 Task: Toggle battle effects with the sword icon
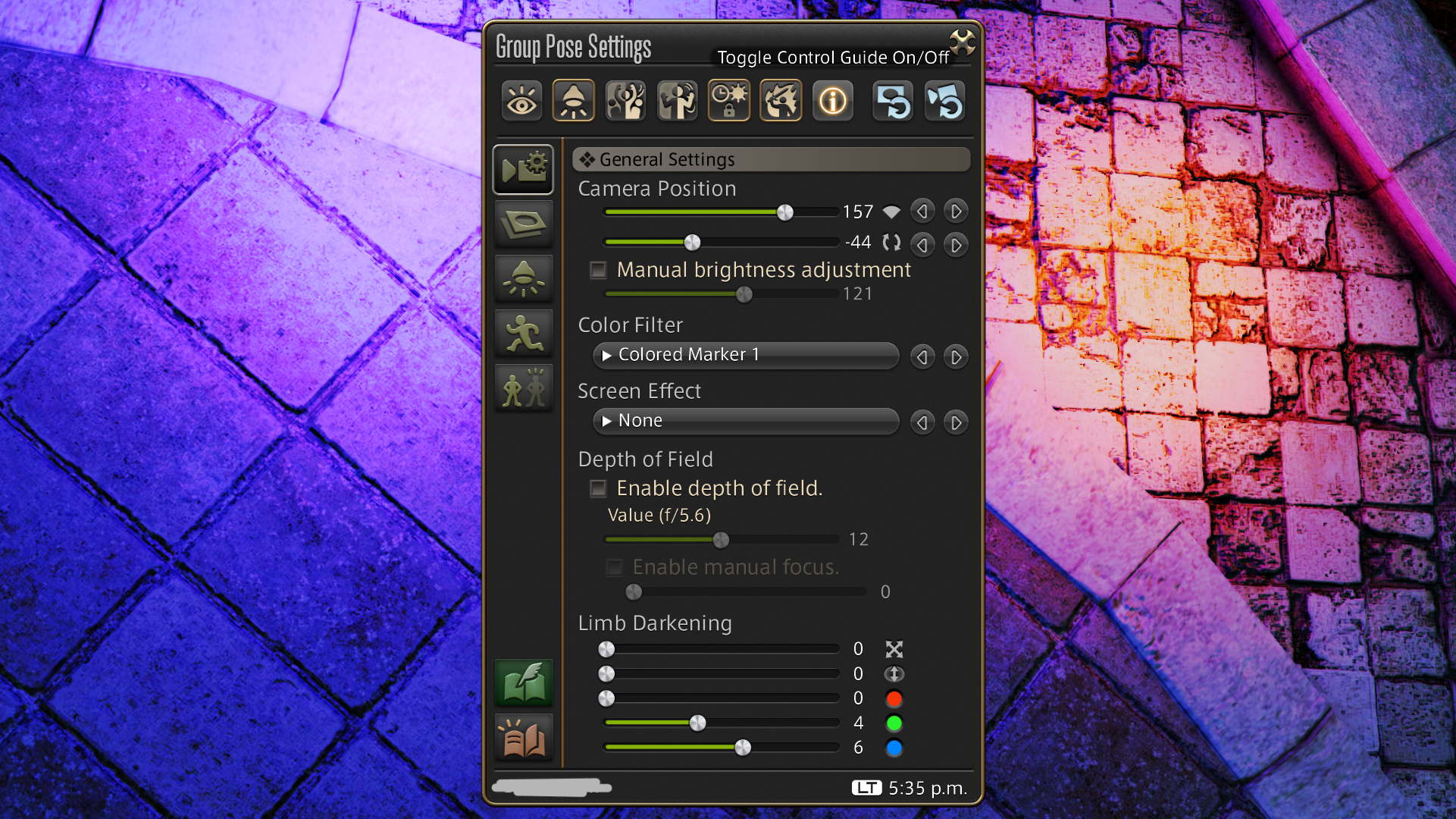[780, 100]
